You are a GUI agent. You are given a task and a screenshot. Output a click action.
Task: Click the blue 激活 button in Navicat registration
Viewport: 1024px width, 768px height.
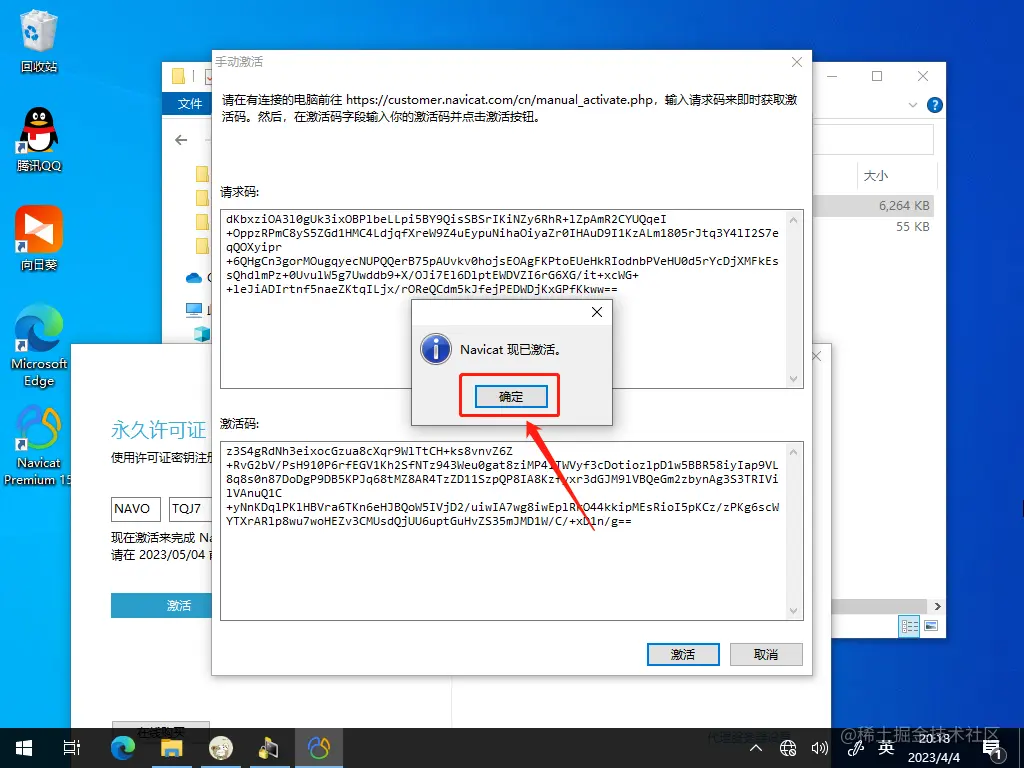[x=161, y=605]
